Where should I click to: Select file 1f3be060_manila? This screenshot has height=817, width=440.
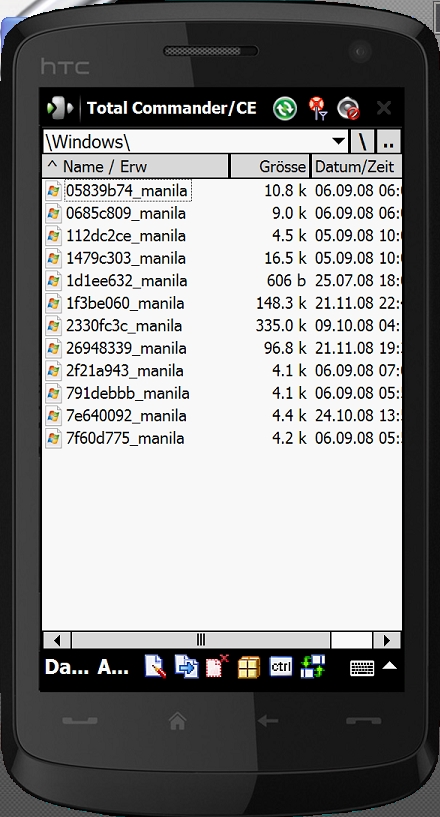coord(125,303)
